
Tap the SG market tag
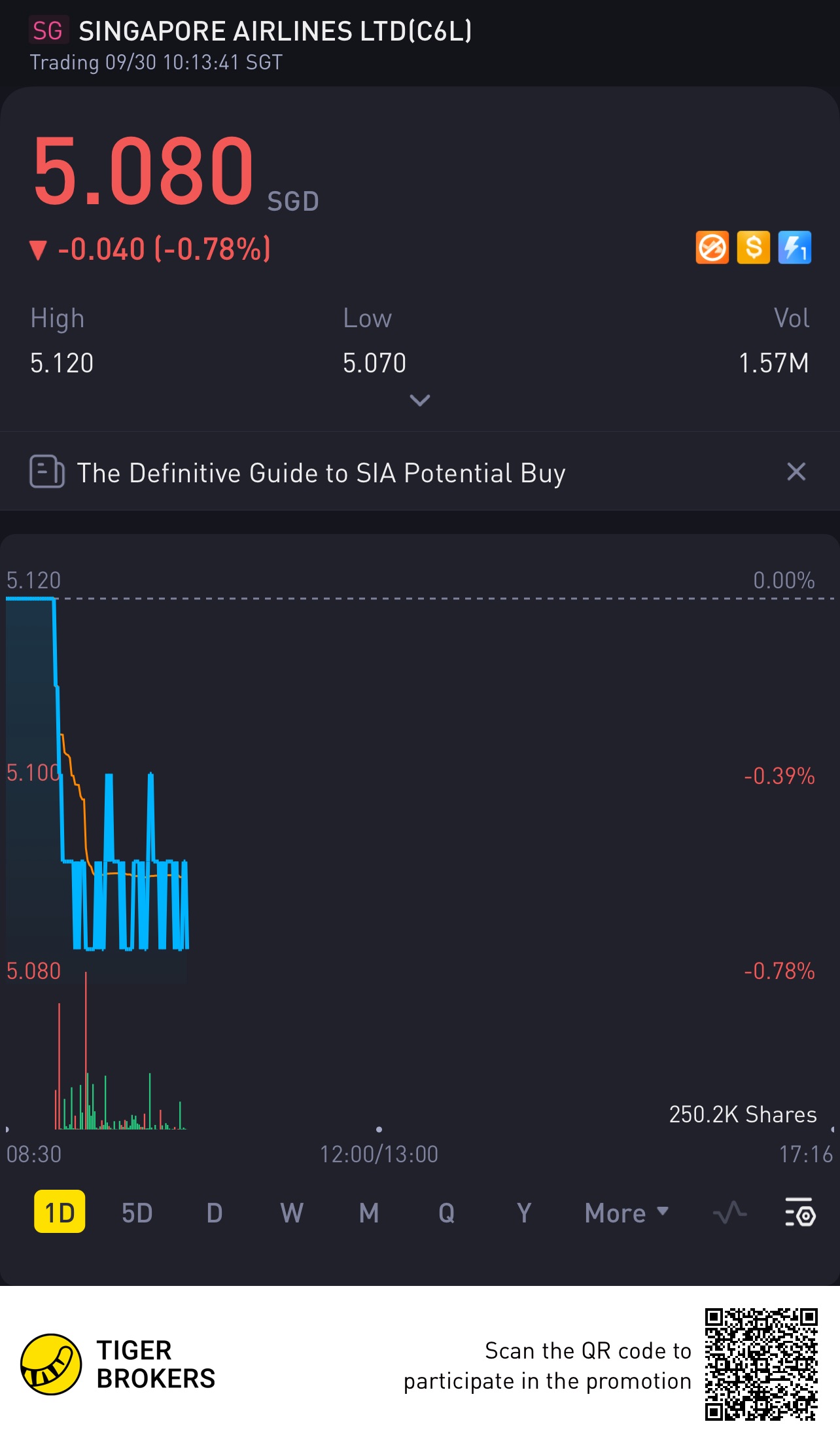coord(48,31)
